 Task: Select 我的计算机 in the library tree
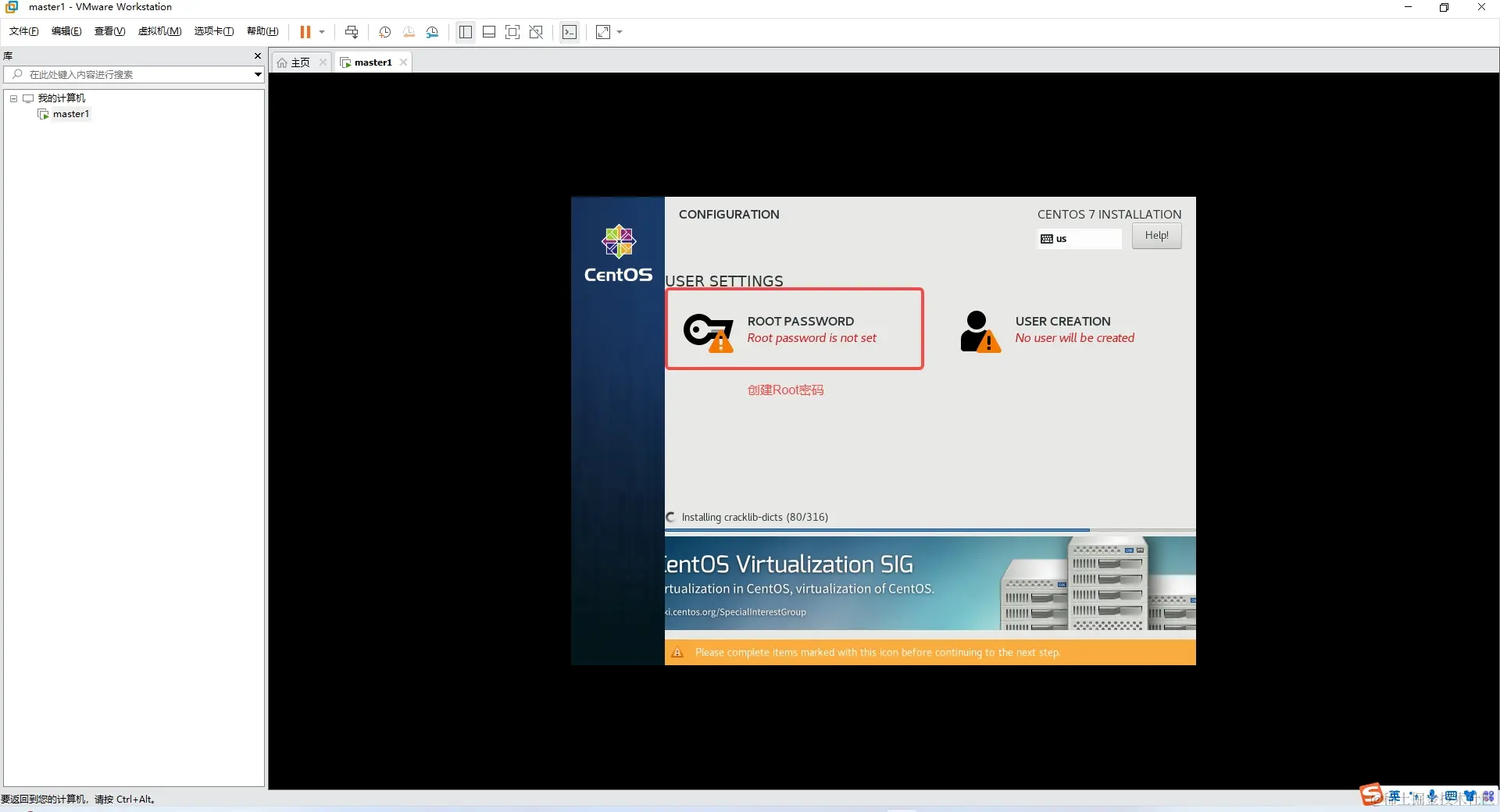[62, 98]
